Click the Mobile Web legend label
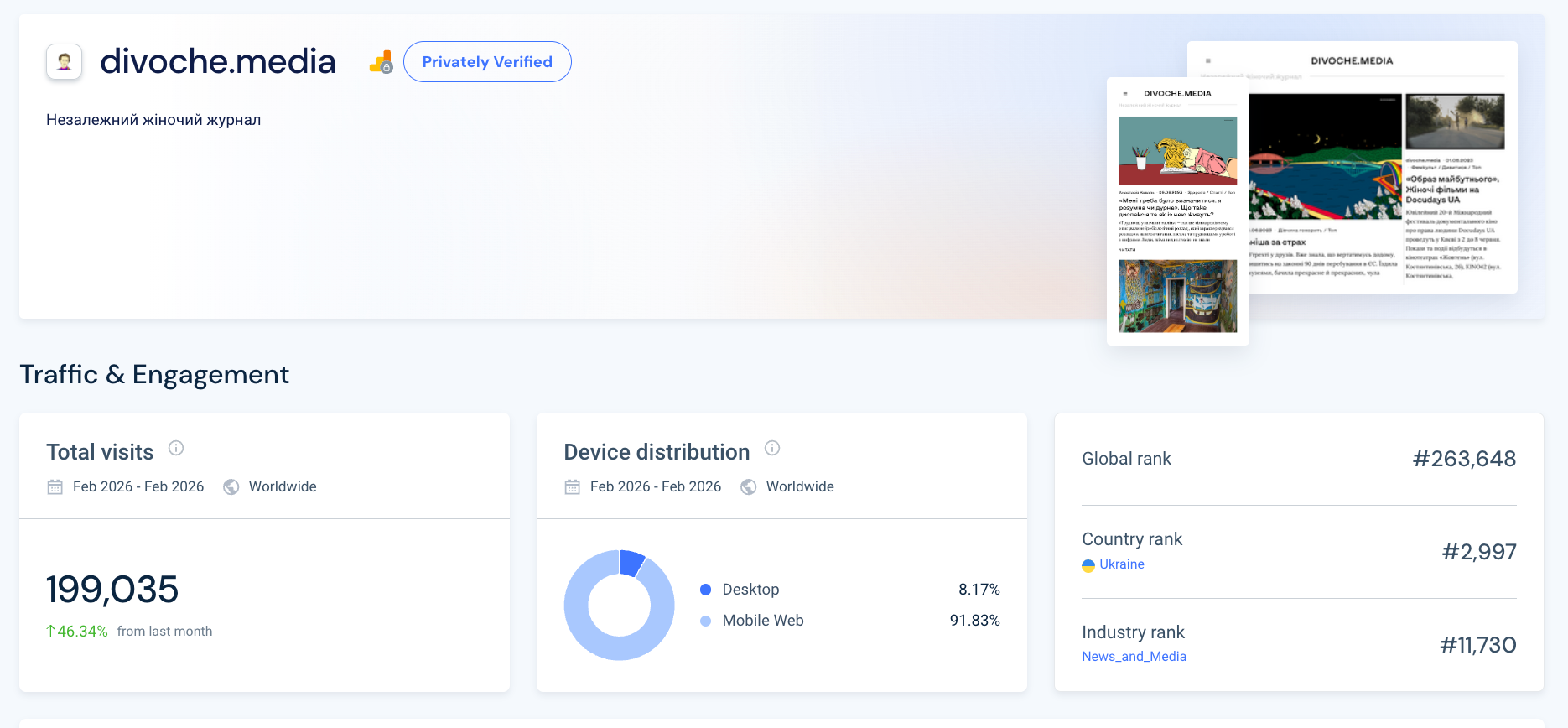1568x728 pixels. coord(763,621)
